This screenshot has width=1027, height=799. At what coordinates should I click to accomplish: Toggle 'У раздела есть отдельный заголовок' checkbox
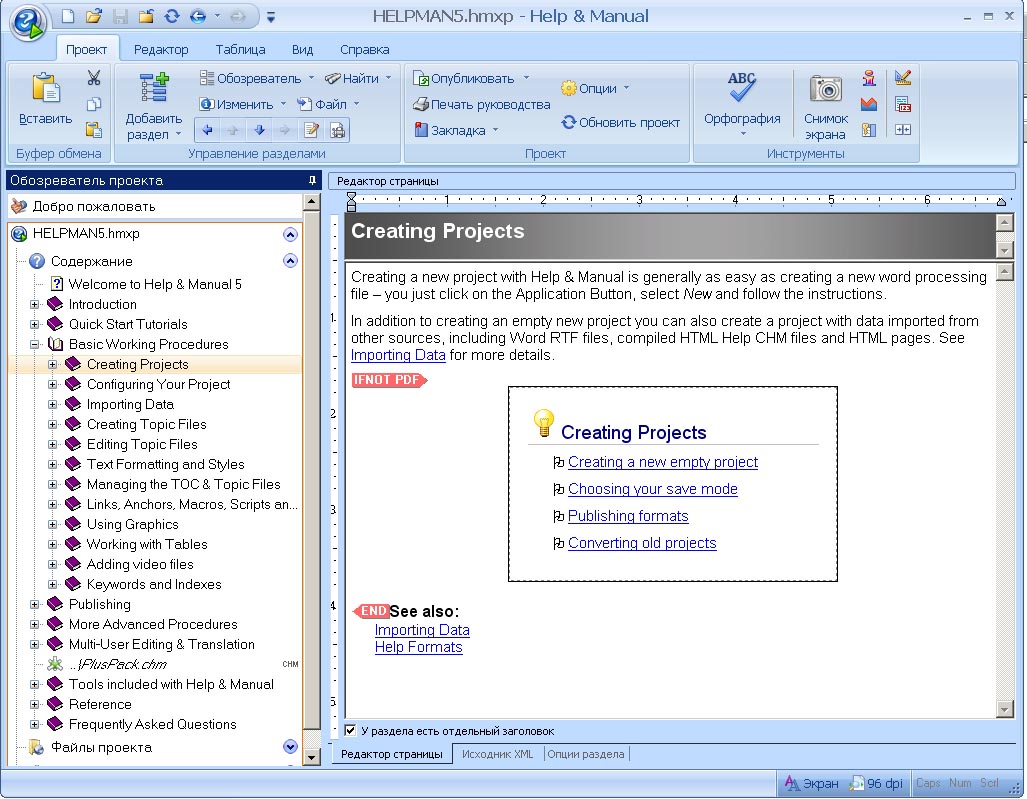click(x=350, y=731)
